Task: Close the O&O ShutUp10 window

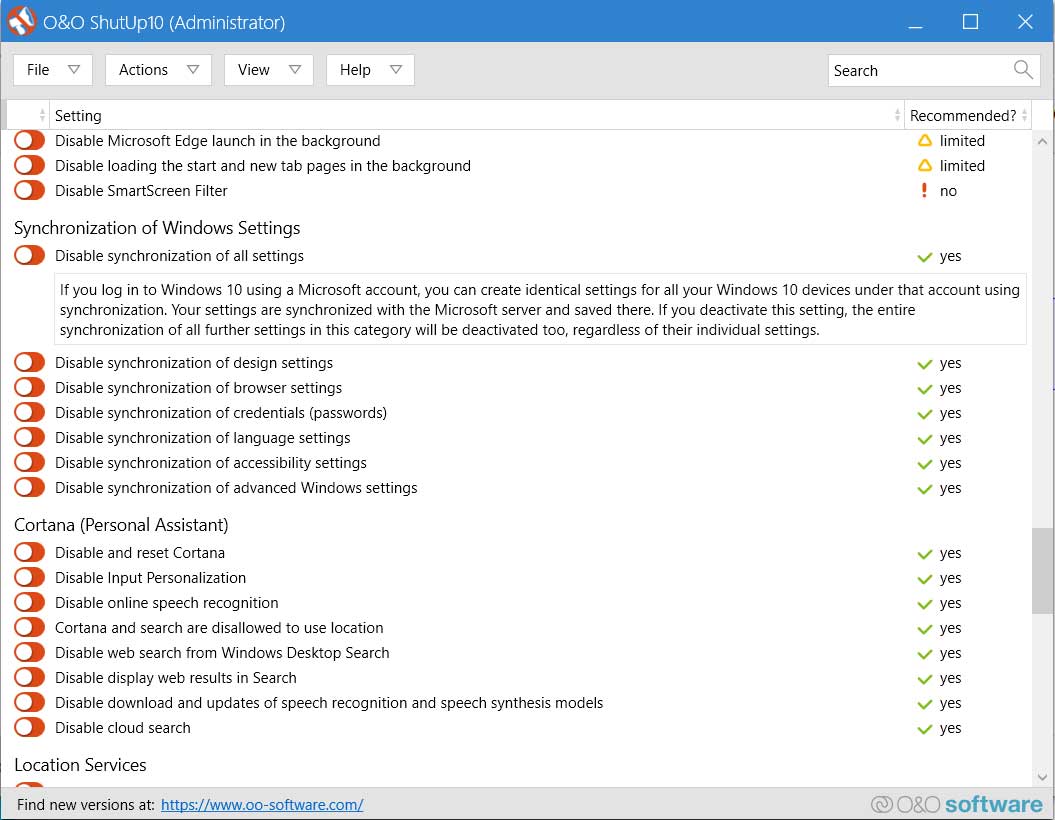Action: tap(1025, 22)
